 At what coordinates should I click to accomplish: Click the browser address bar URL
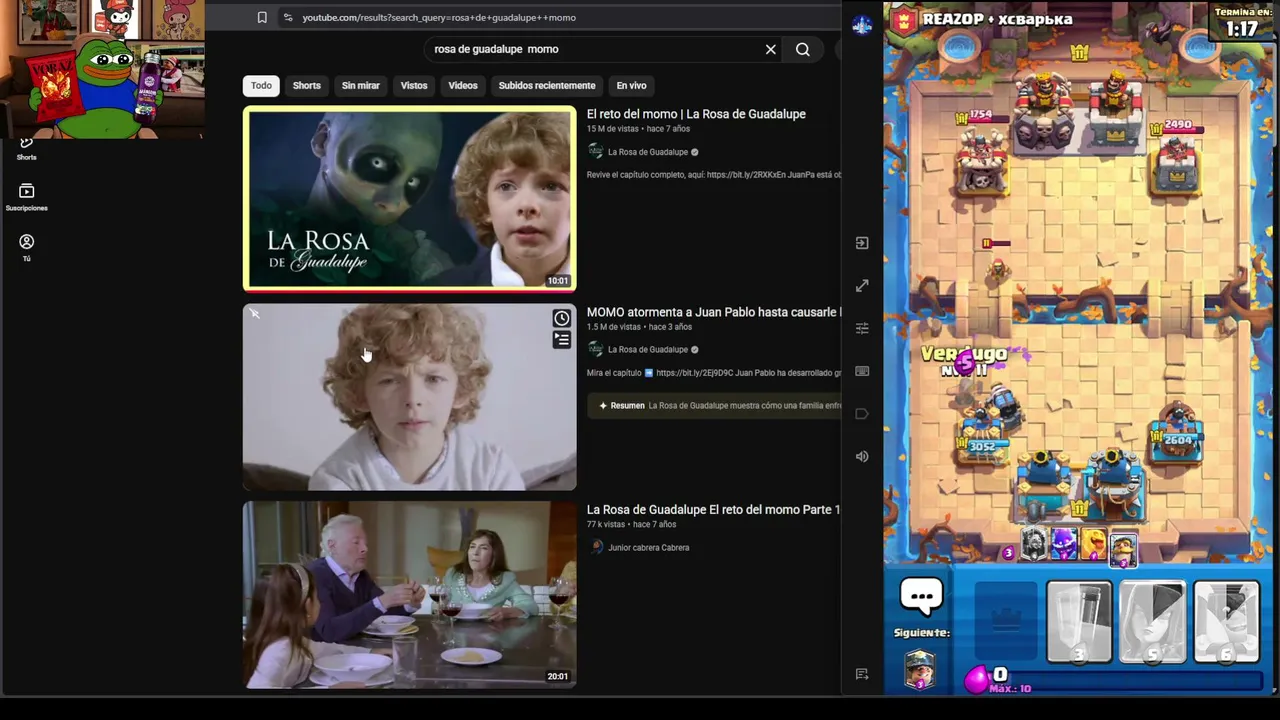[x=439, y=17]
